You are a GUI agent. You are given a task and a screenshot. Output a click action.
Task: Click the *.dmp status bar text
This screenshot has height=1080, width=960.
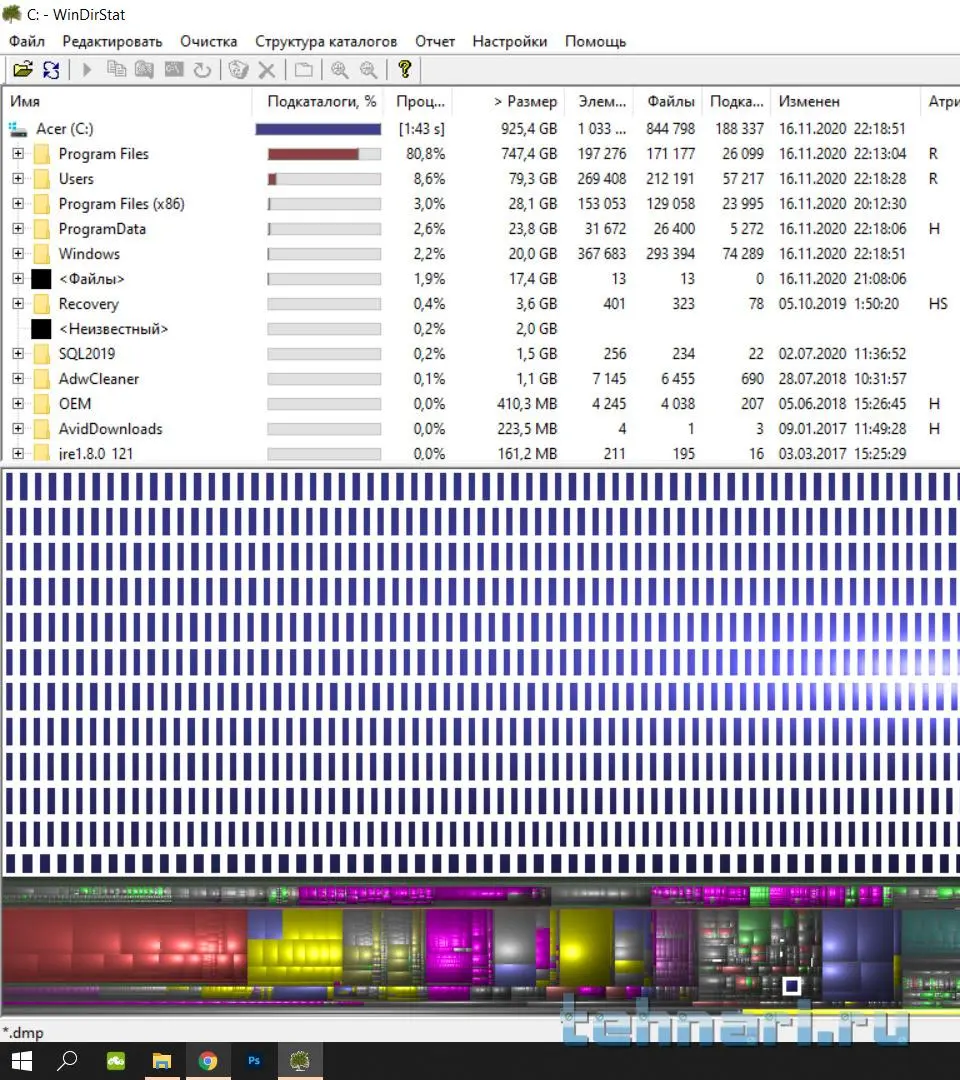(x=23, y=1032)
